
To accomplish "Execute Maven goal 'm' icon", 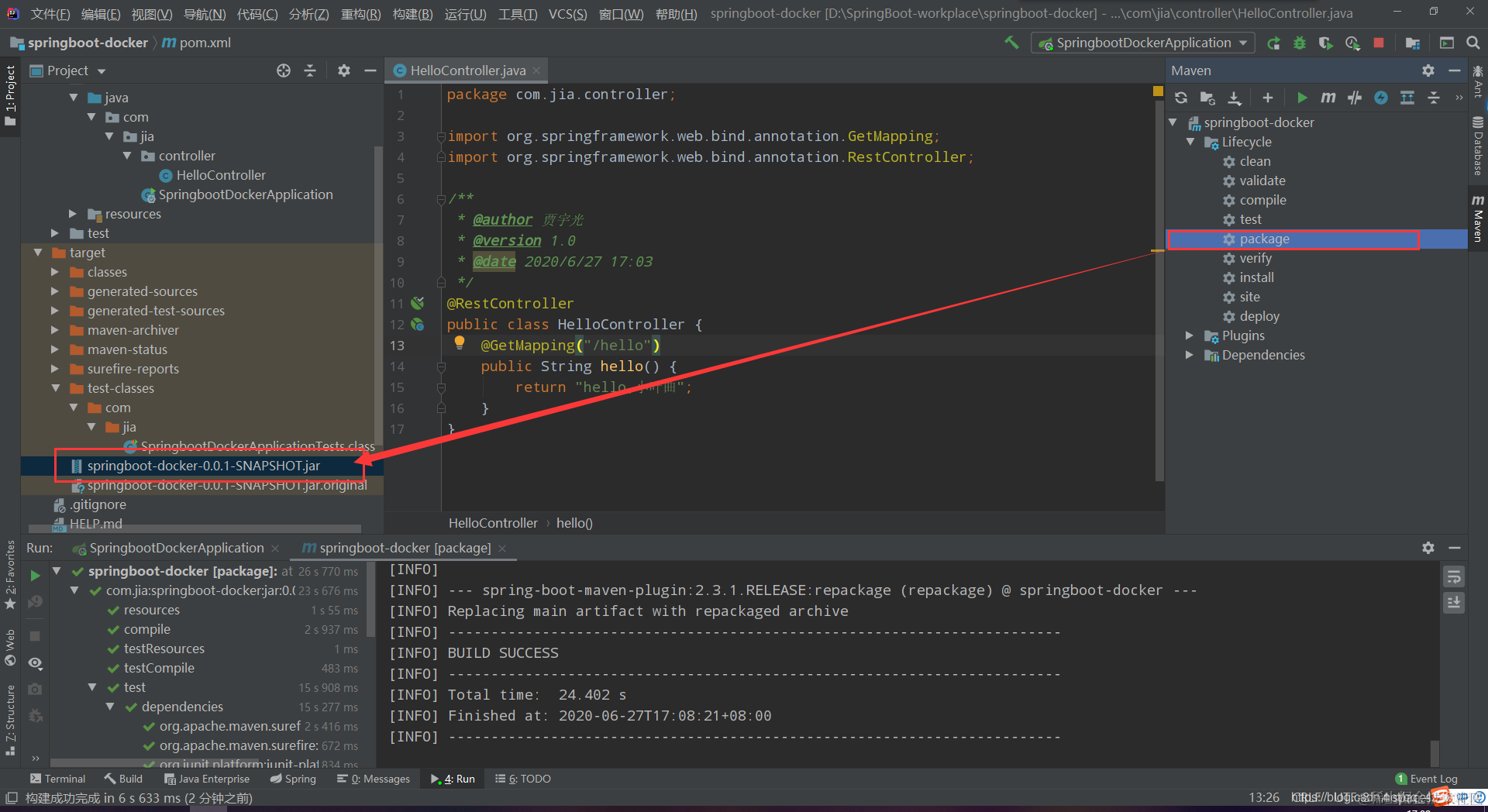I will point(1328,98).
